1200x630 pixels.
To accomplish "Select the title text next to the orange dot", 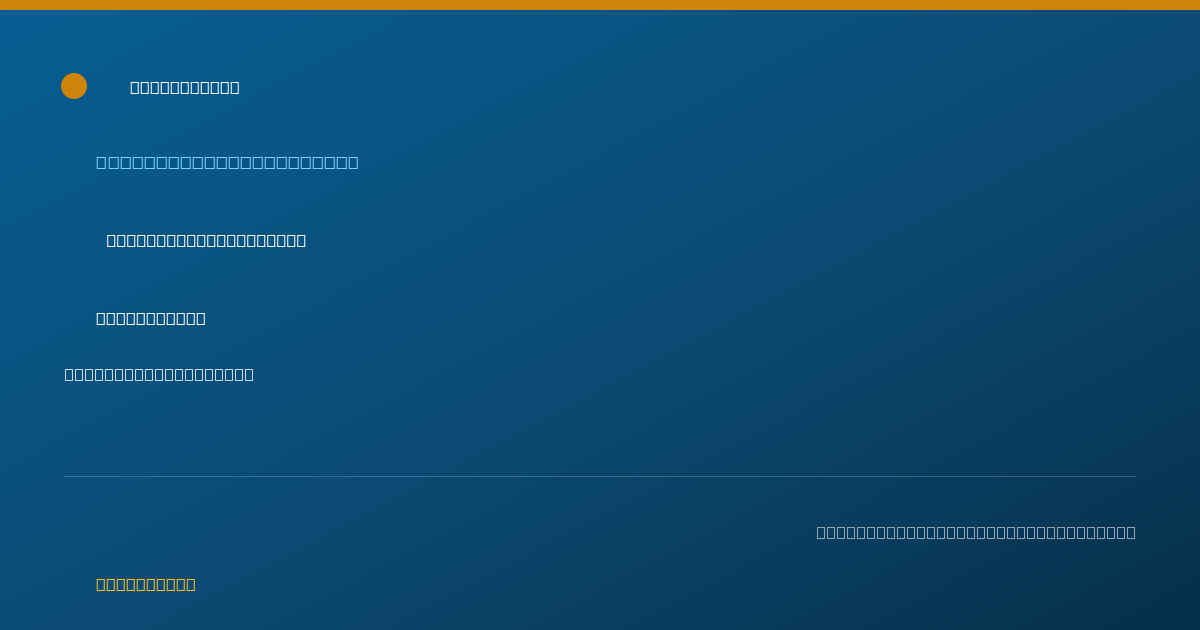I will pyautogui.click(x=185, y=87).
